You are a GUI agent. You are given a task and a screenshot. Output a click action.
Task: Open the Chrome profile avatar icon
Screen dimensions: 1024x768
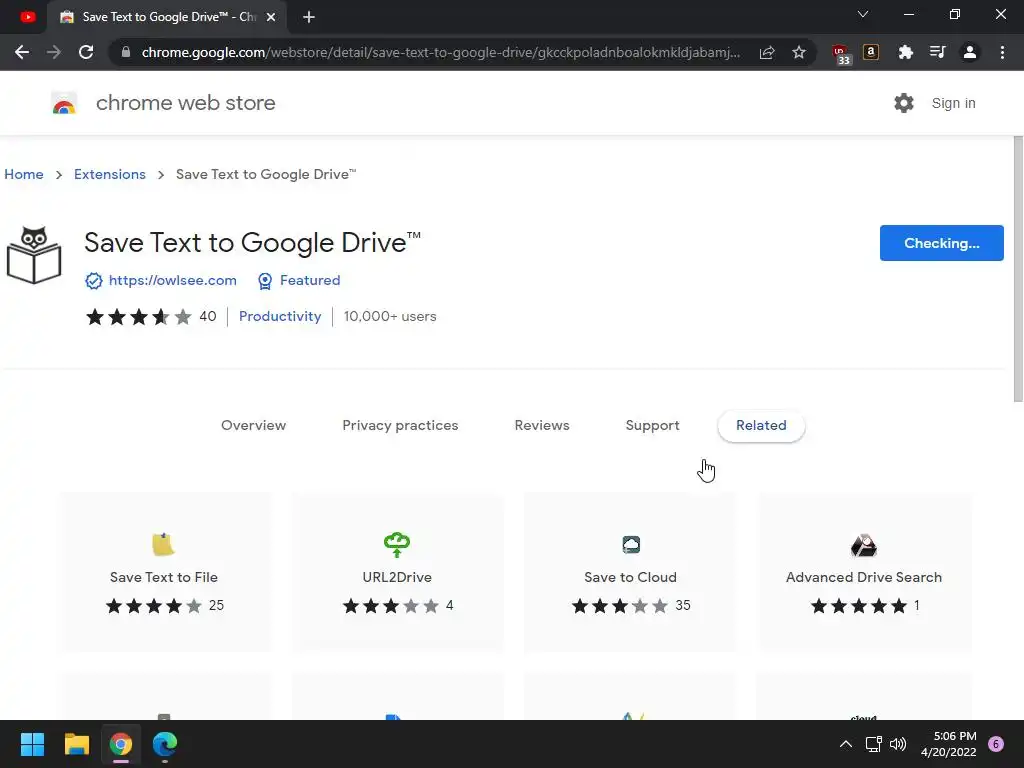coord(970,52)
